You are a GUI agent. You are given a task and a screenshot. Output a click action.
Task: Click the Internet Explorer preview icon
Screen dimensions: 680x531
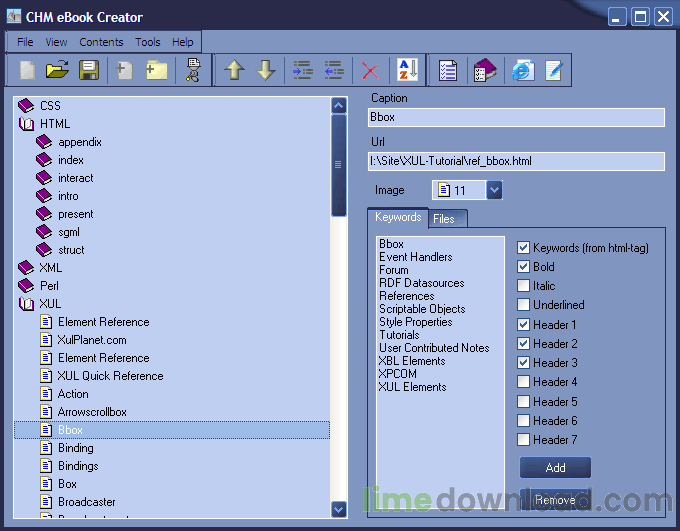coord(523,70)
